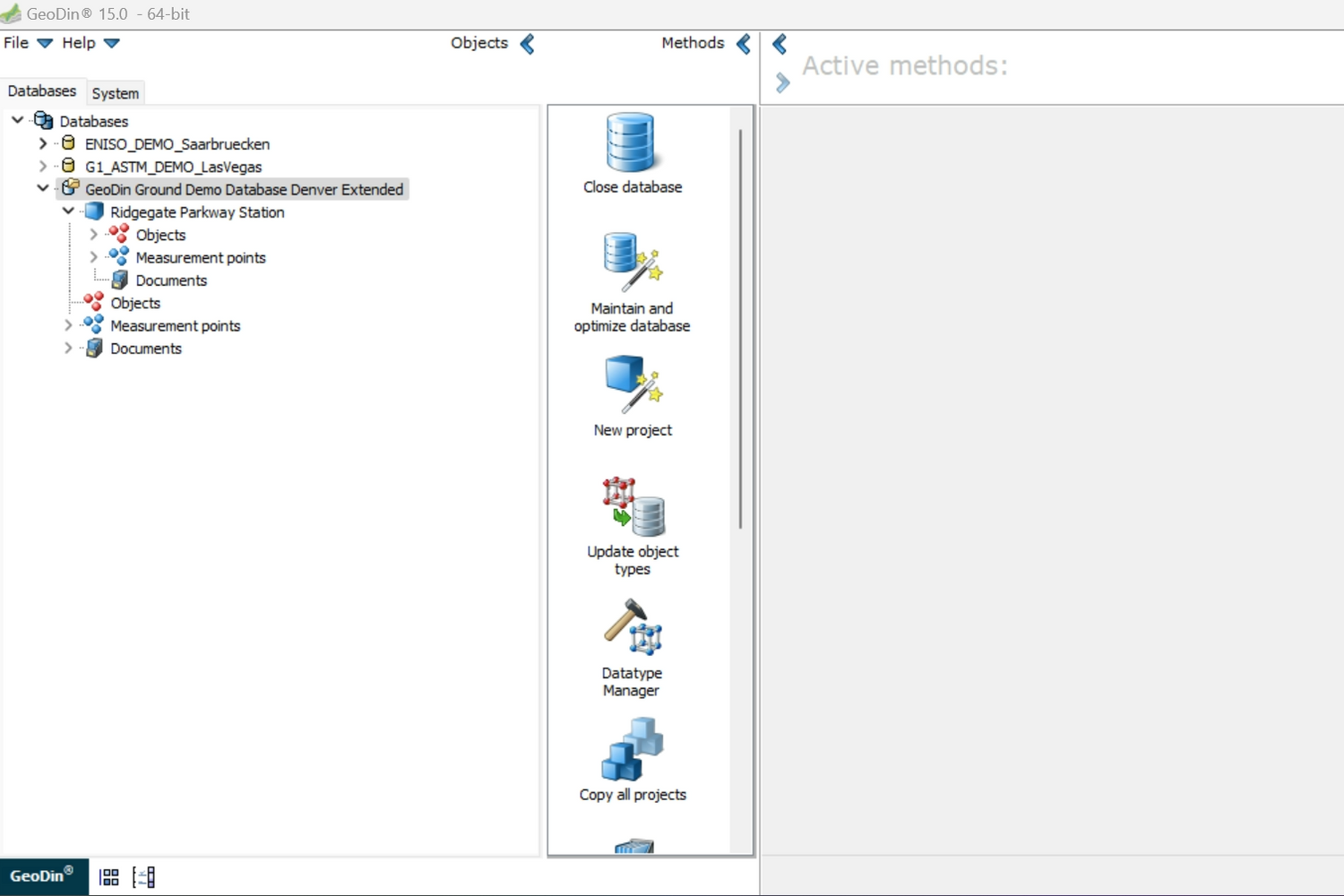Expand the ENISO_DEMO_Saarbruecken database
The image size is (1344, 896).
point(42,143)
